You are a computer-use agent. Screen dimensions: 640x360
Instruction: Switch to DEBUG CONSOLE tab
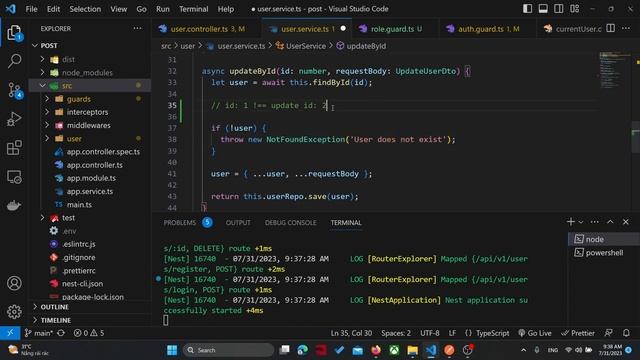290,222
